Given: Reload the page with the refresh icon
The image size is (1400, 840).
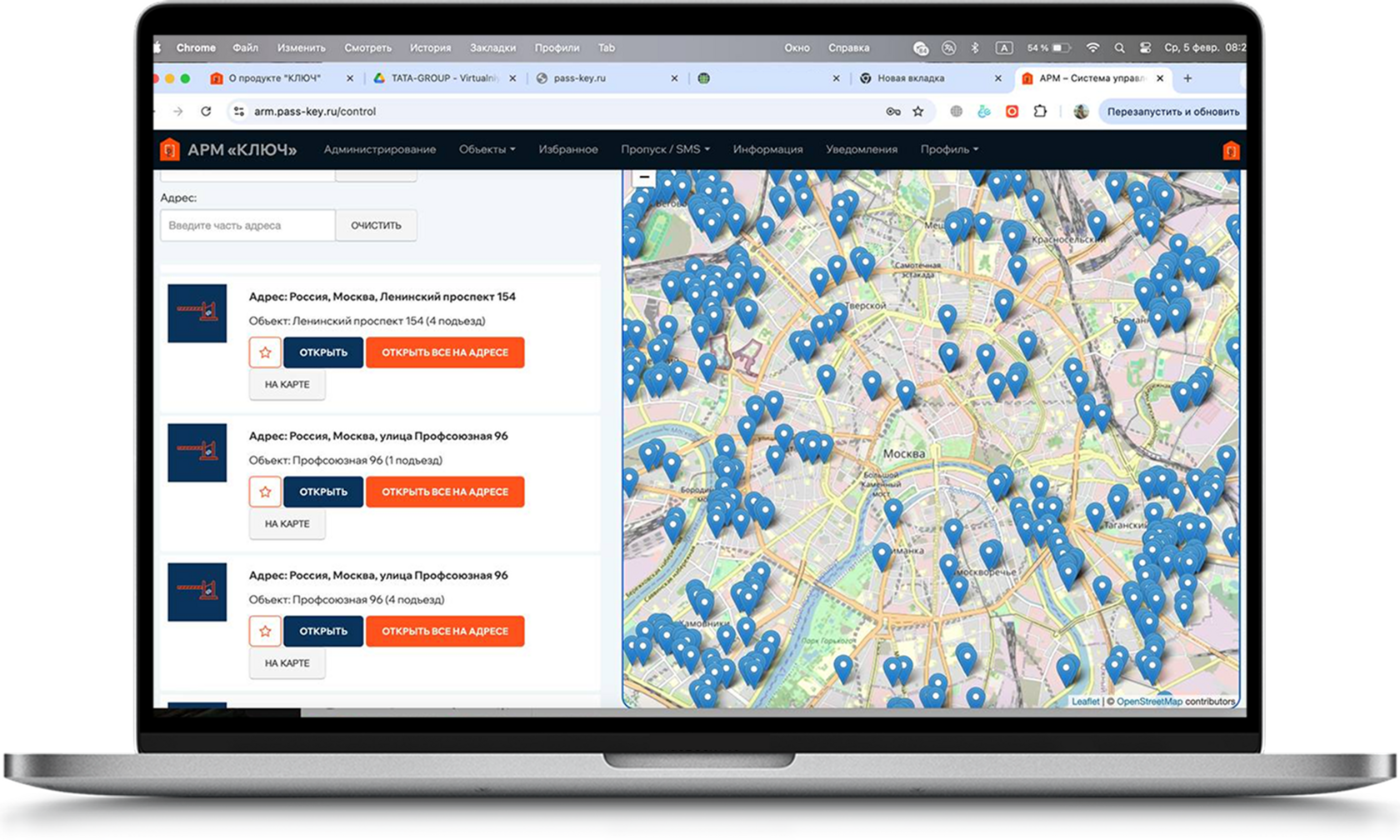Looking at the screenshot, I should coord(206,111).
